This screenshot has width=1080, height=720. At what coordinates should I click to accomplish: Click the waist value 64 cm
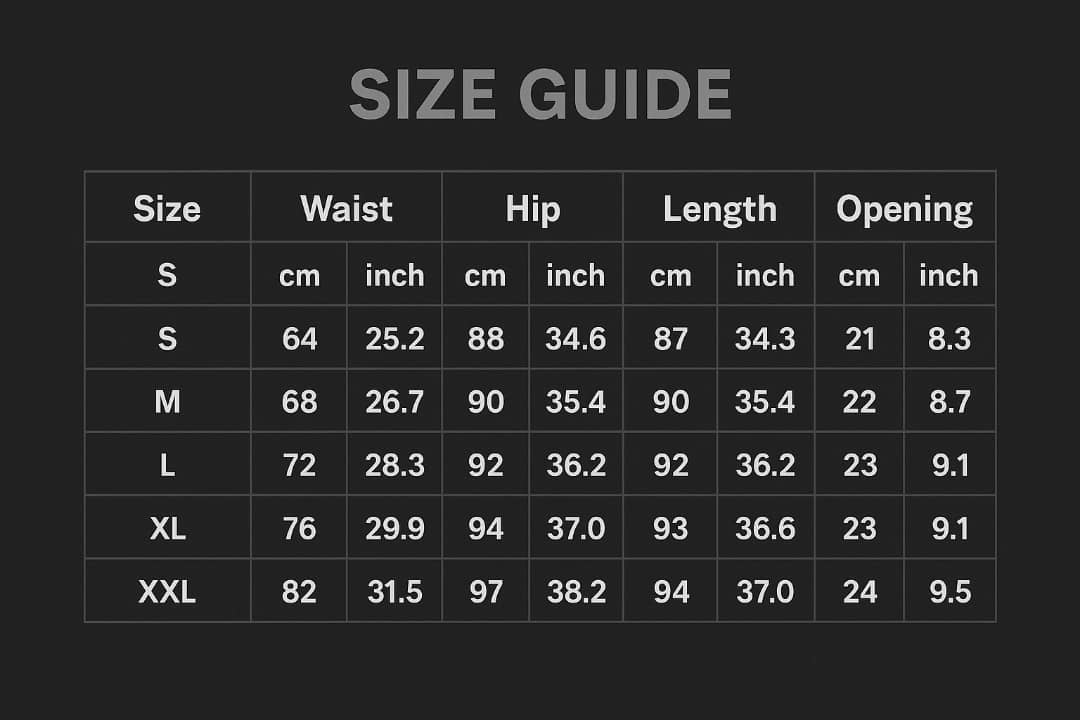click(x=299, y=339)
